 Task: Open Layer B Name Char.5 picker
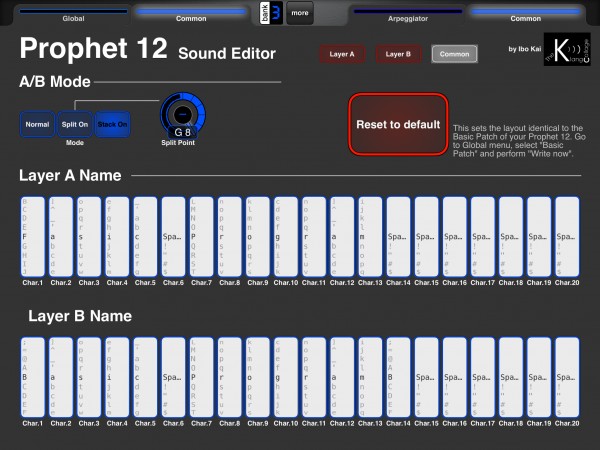[145, 377]
